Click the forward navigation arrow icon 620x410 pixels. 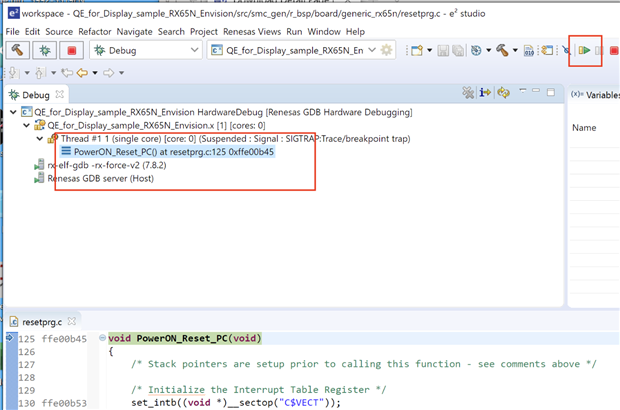[108, 73]
